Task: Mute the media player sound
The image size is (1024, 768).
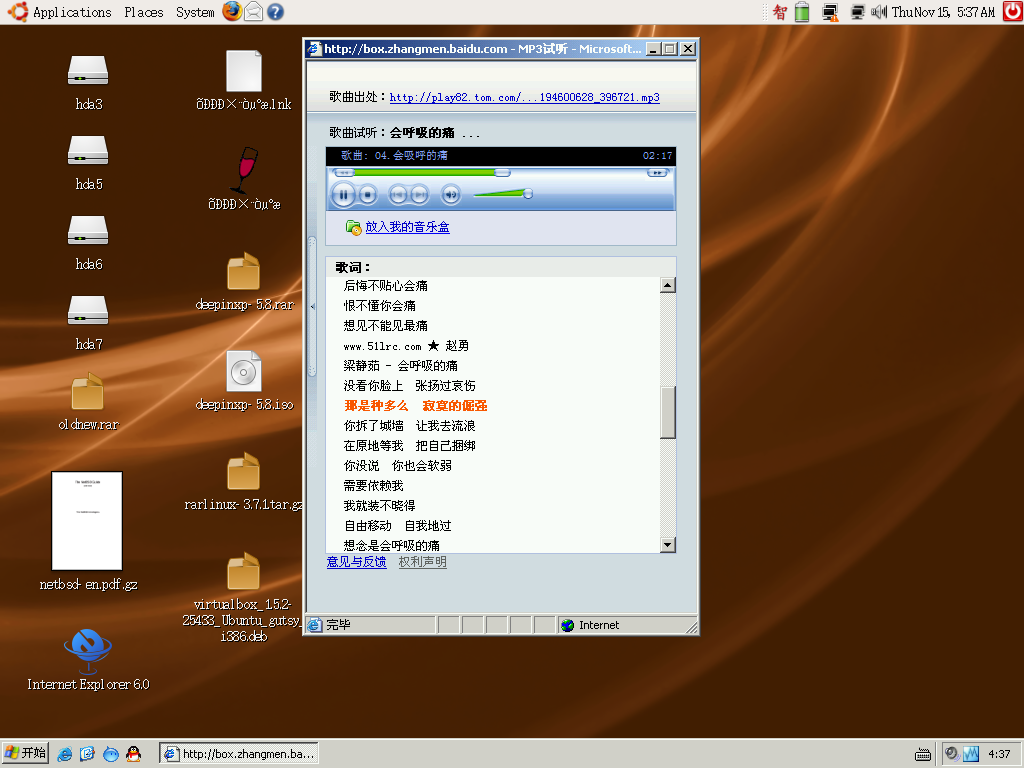Action: [x=451, y=195]
